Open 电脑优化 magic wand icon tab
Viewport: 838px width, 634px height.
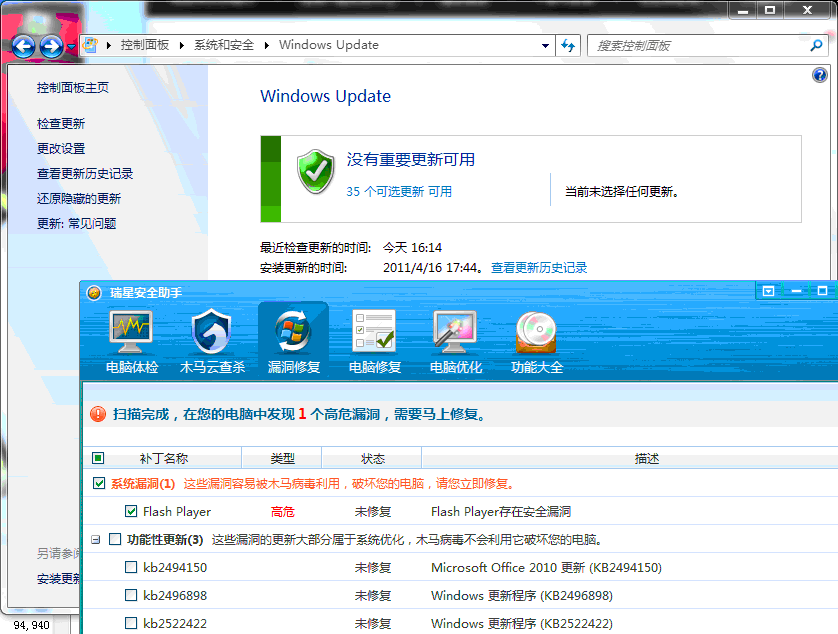click(456, 342)
